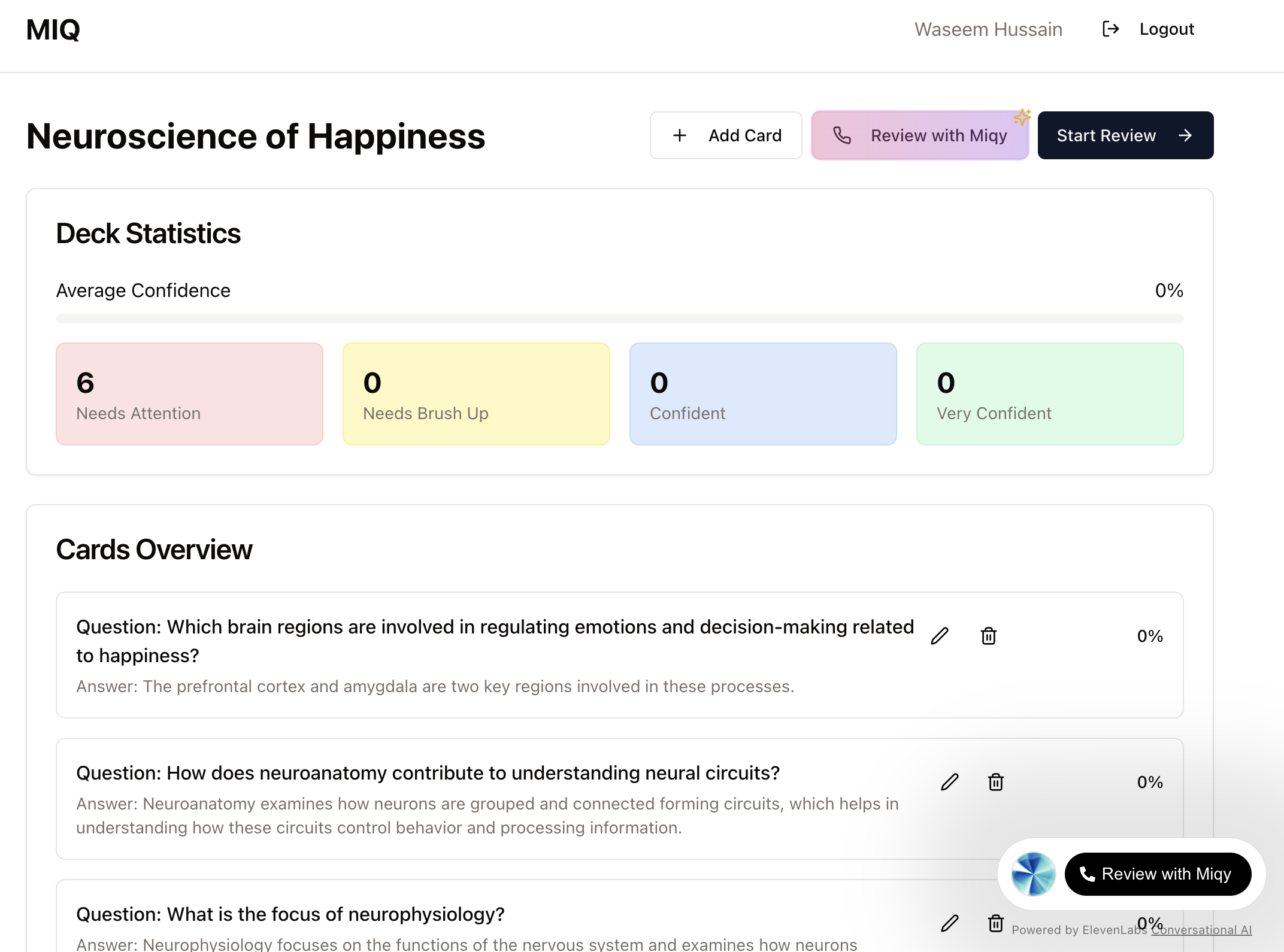Screen dimensions: 1284x952
Task: Open the Very Confident green tile
Action: [1050, 394]
